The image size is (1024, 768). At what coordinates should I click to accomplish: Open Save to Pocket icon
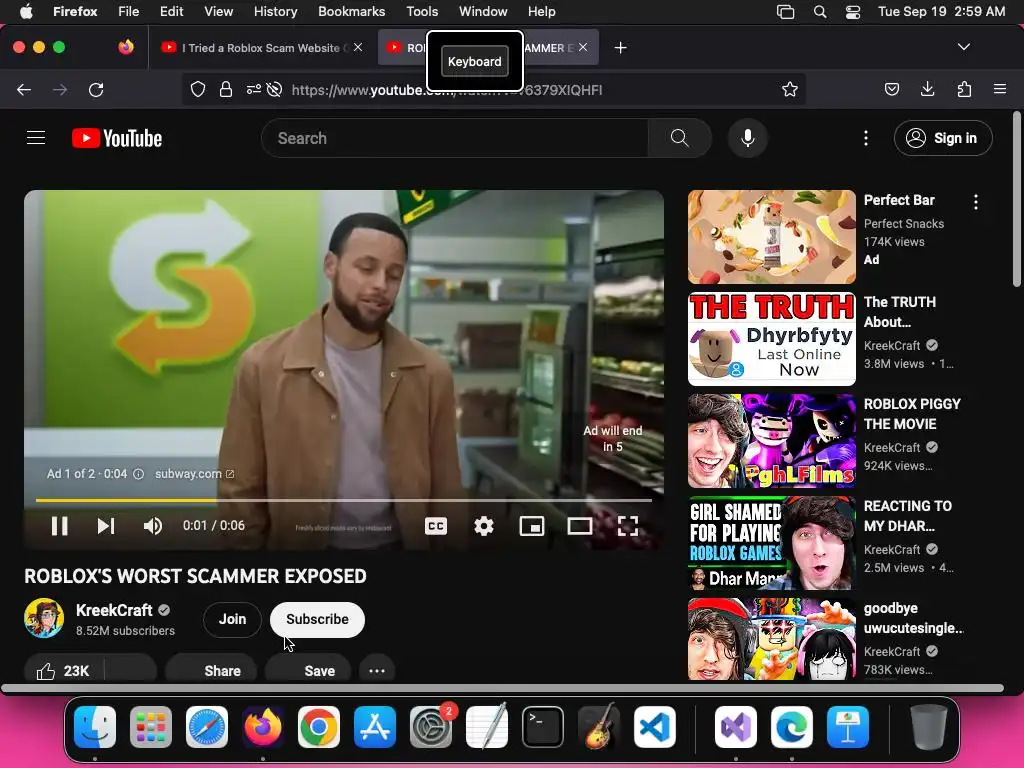click(891, 89)
